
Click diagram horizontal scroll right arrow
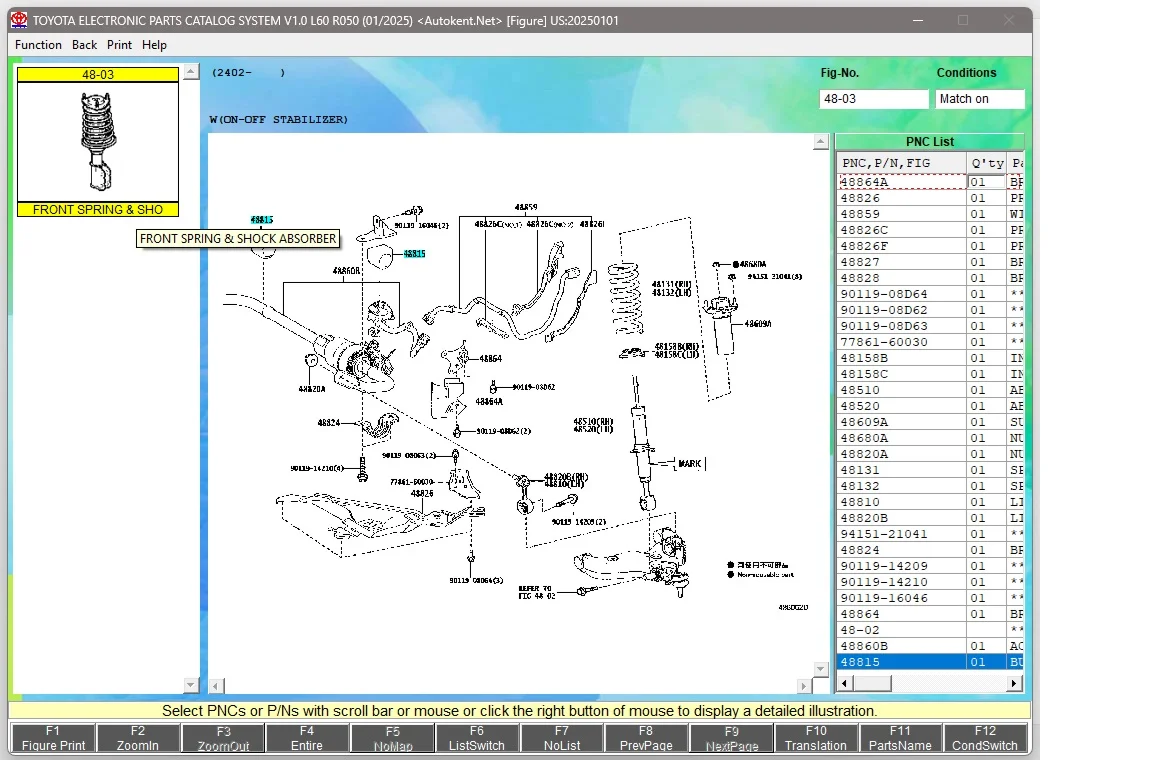(x=803, y=686)
